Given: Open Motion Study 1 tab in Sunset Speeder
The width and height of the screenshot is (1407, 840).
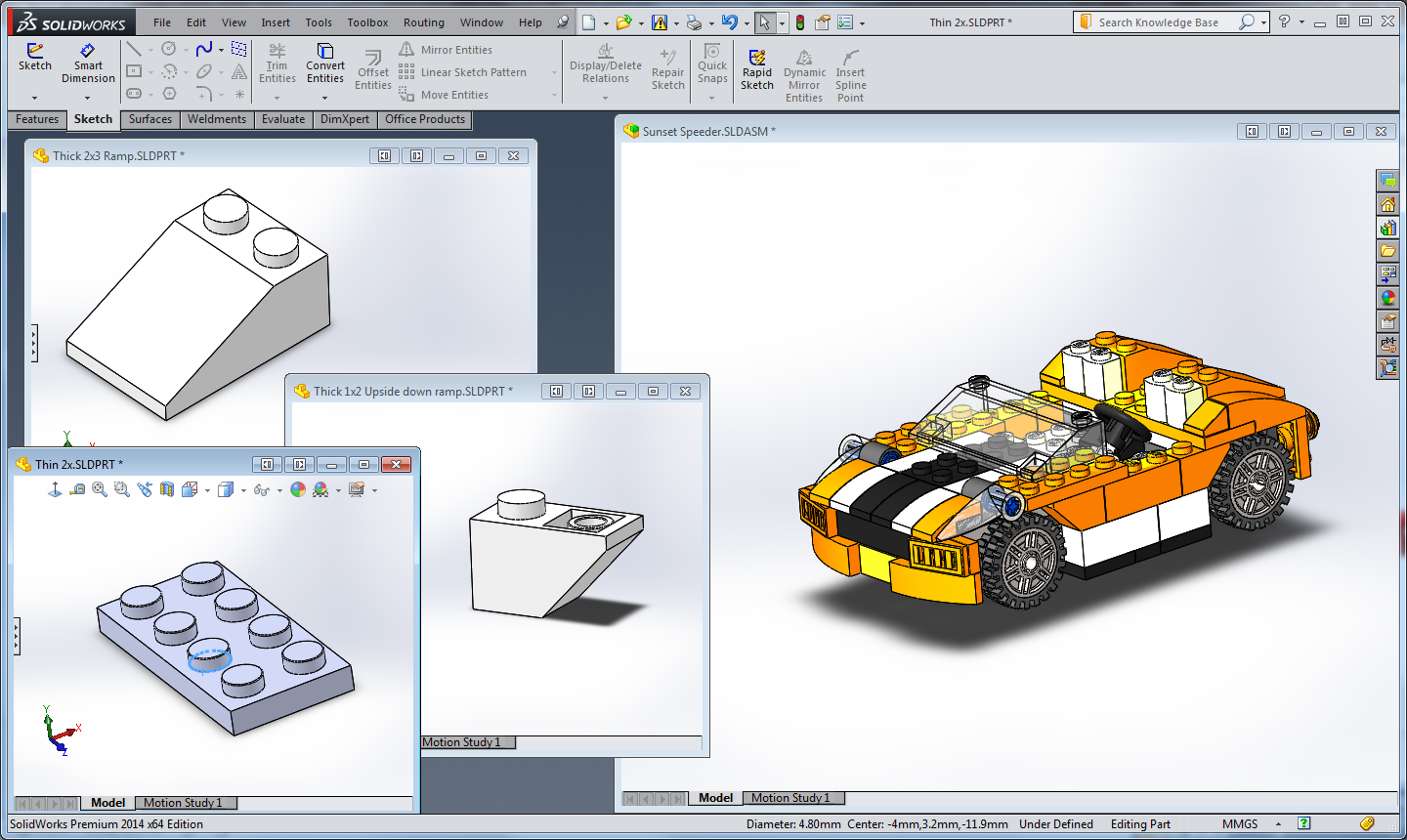Looking at the screenshot, I should [790, 798].
